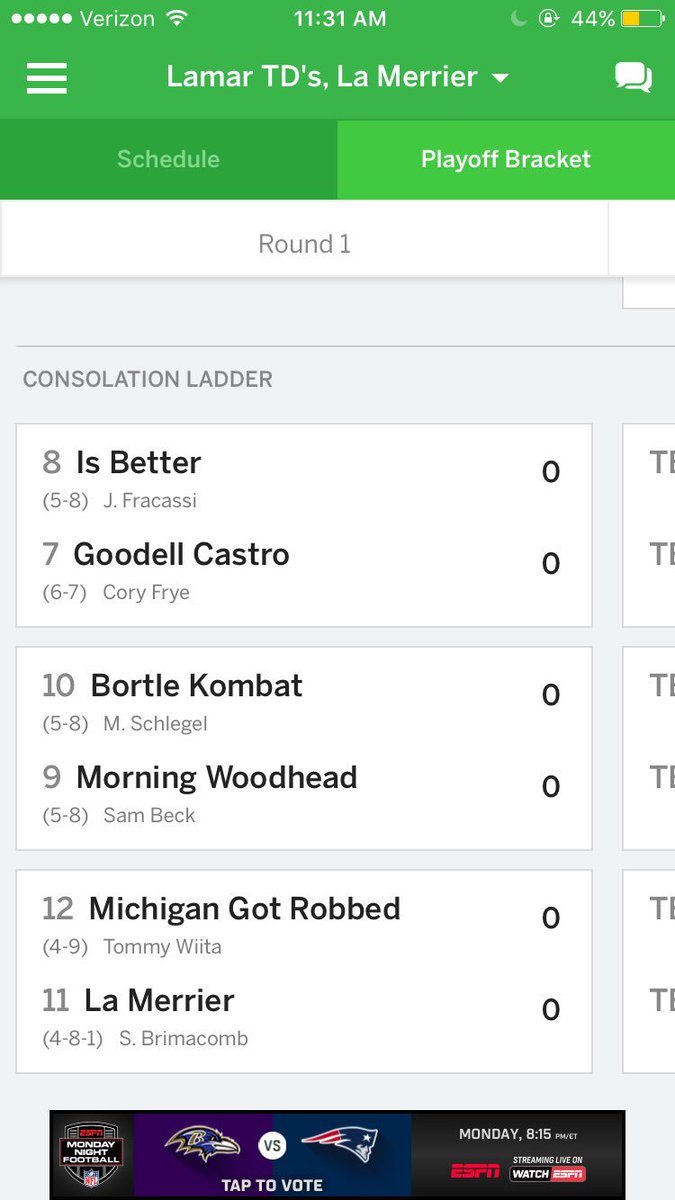
Task: Tap the Ravens logo in banner
Action: tap(203, 1144)
